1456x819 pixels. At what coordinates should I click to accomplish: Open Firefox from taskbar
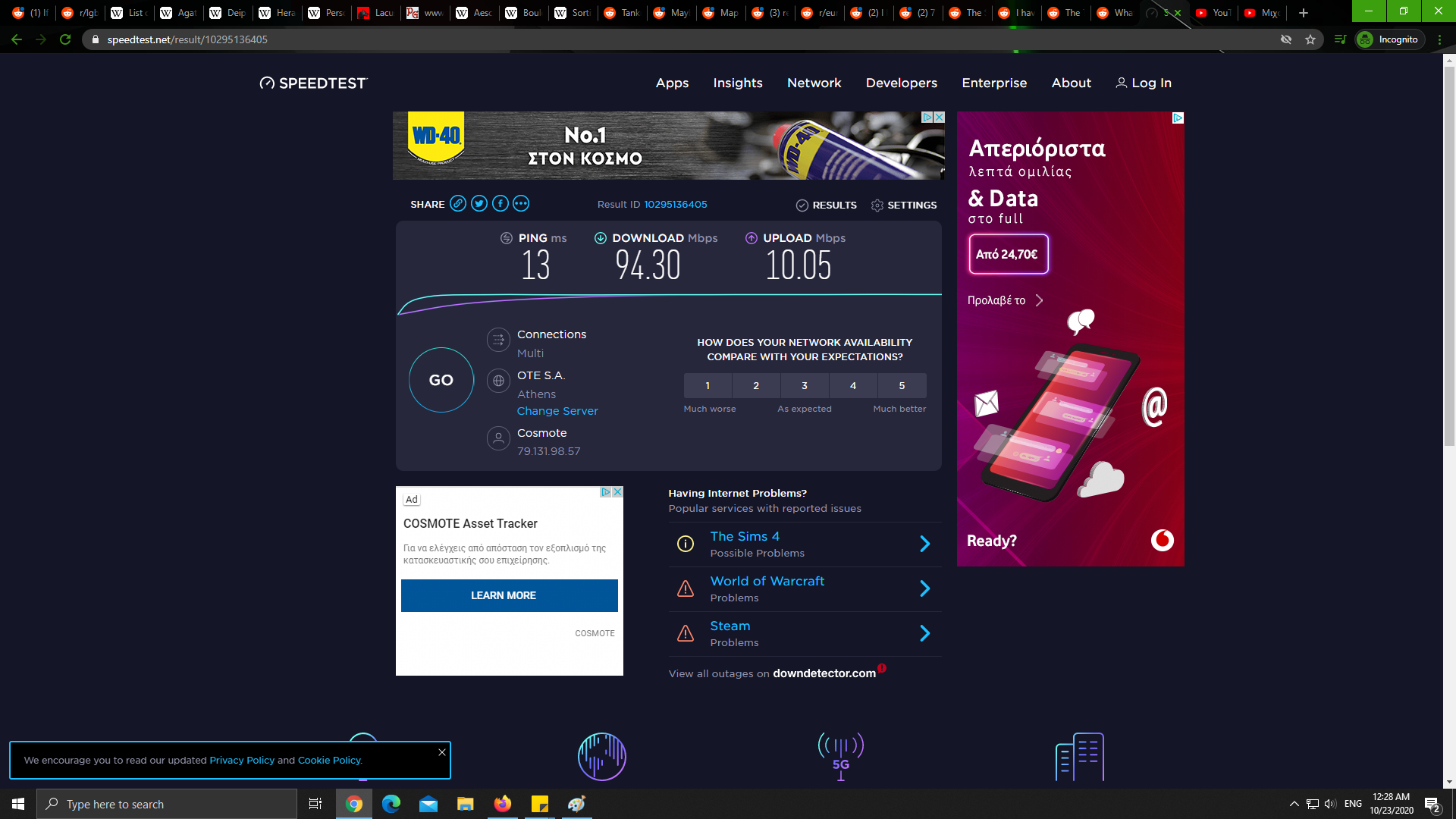[x=503, y=804]
